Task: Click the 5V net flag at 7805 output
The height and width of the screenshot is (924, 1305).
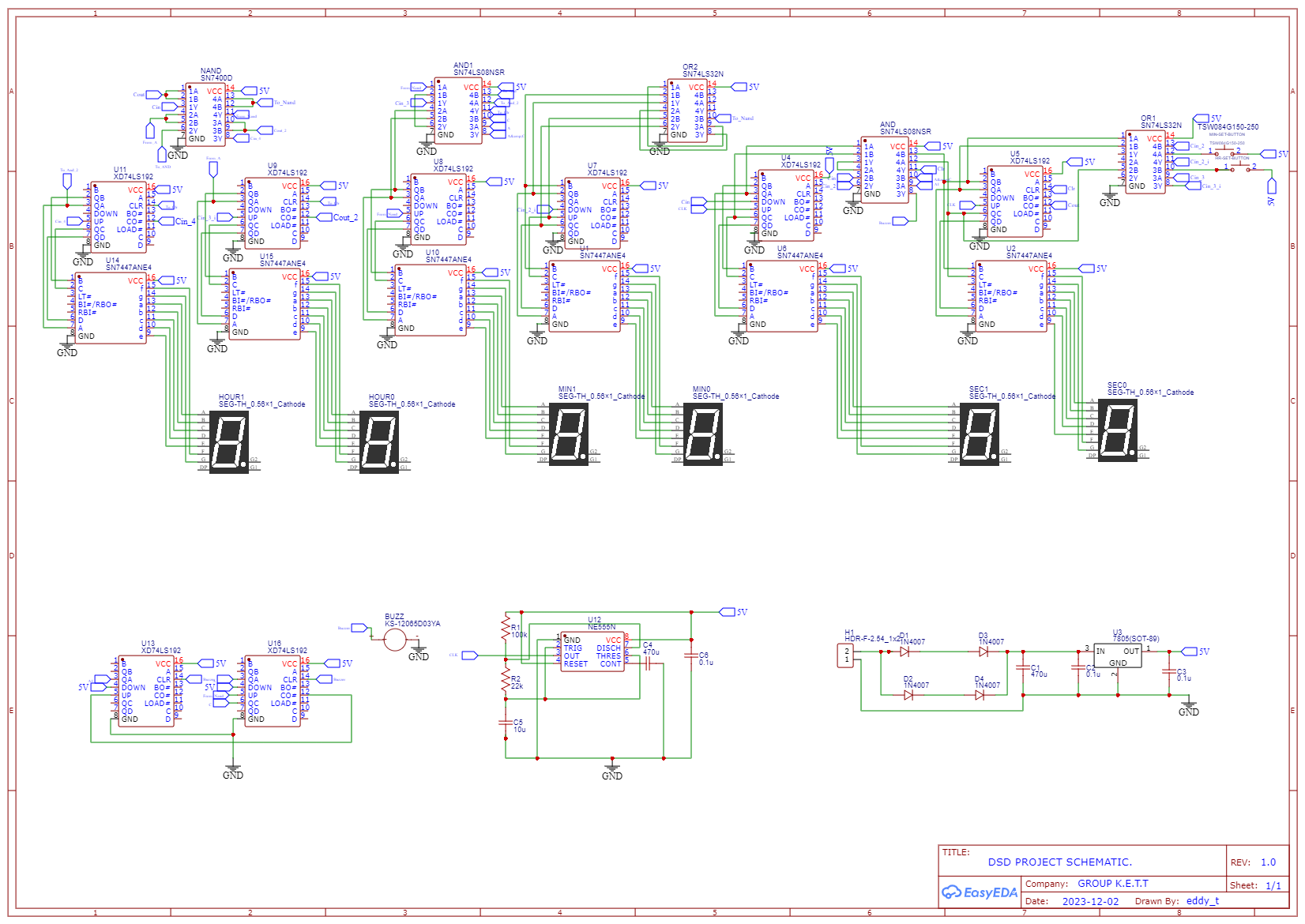Action: click(1196, 652)
